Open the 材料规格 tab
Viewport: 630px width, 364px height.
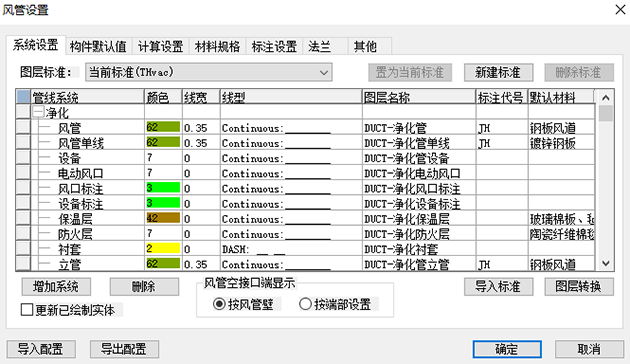pyautogui.click(x=217, y=46)
